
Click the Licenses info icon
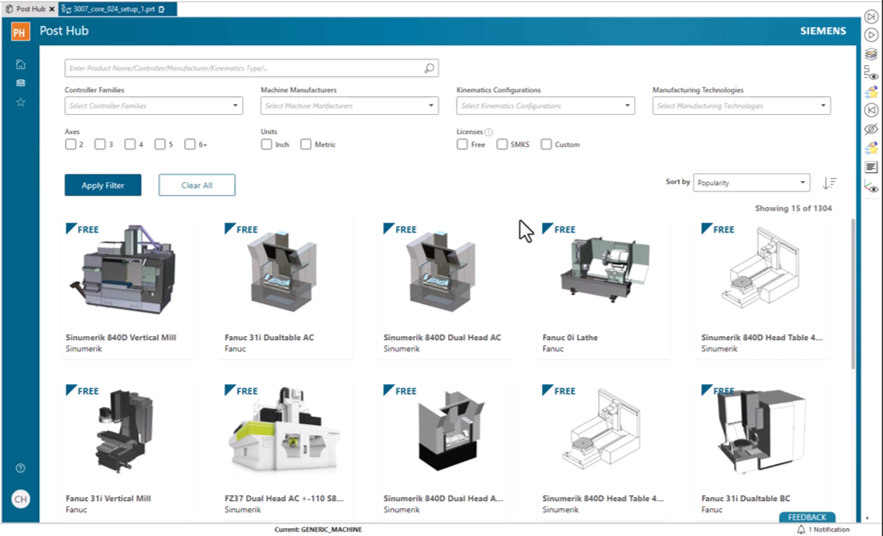489,132
